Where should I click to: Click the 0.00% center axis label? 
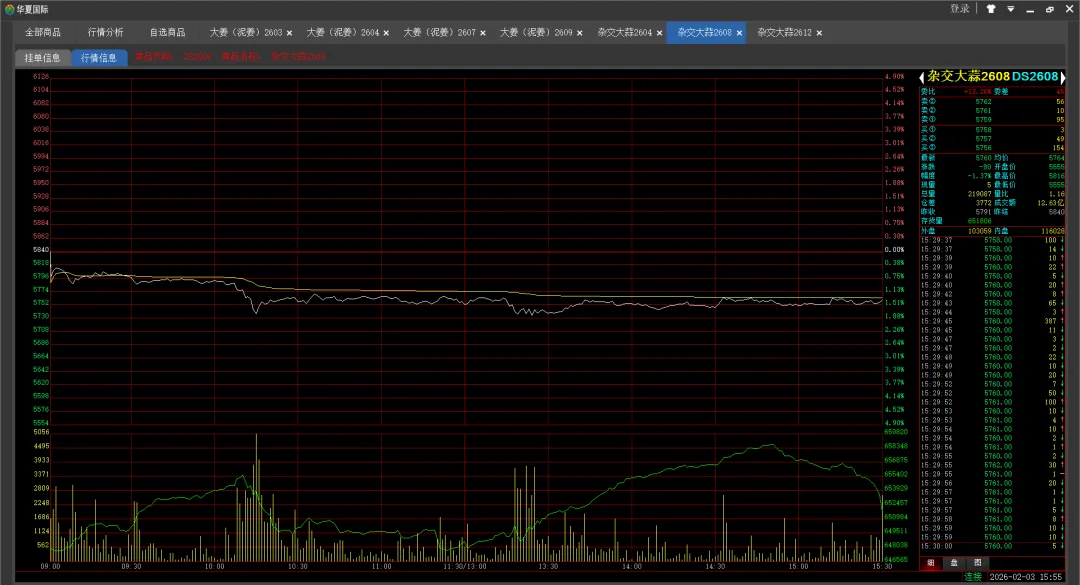(x=894, y=249)
